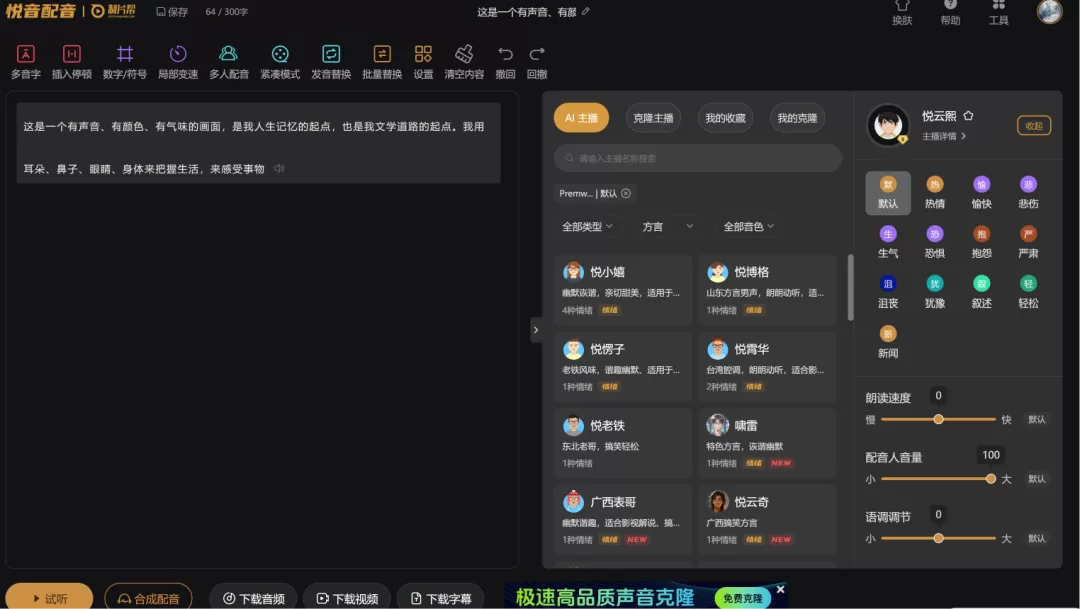1080x609 pixels.
Task: Open the 设置 settings tool
Action: coord(423,62)
